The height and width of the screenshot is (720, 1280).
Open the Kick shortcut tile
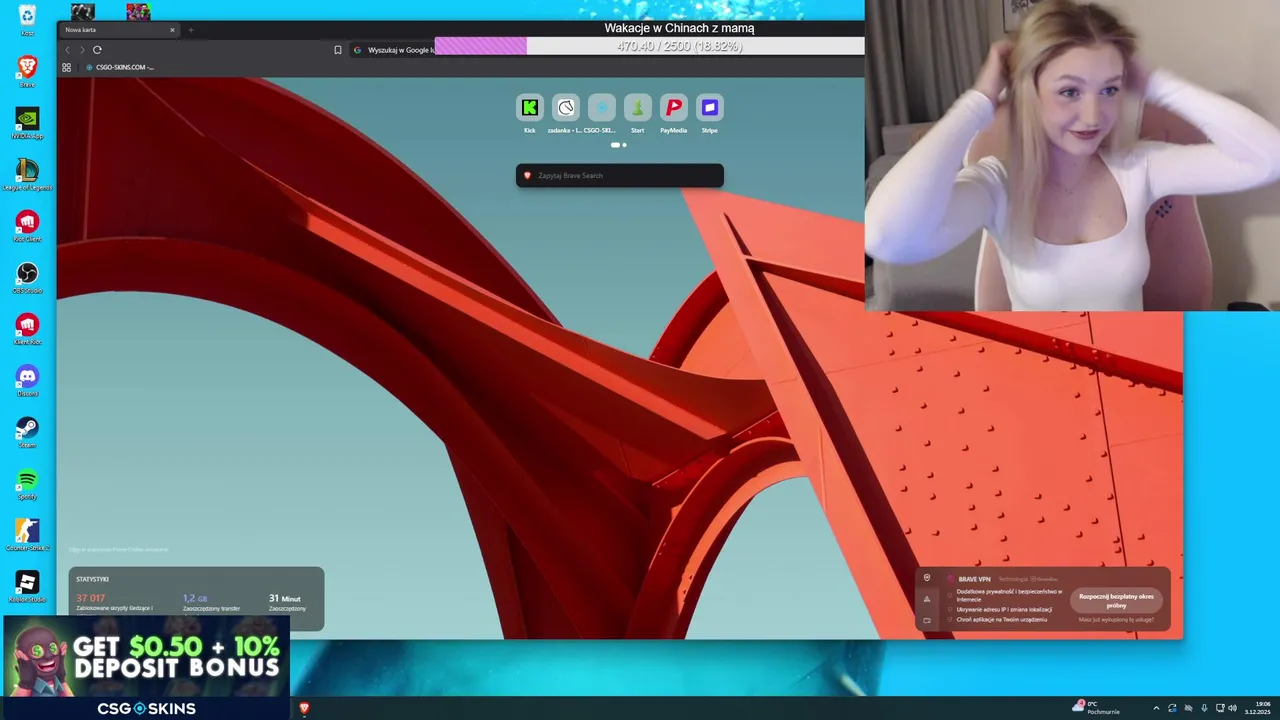tap(530, 108)
